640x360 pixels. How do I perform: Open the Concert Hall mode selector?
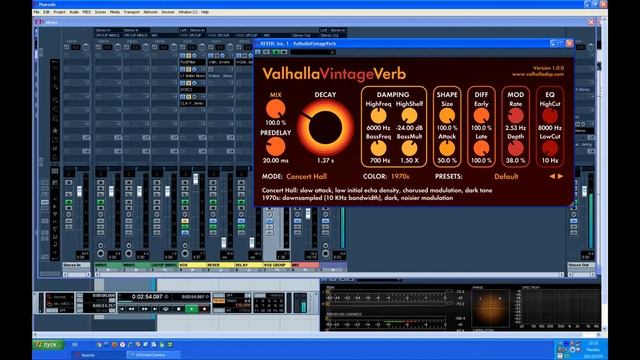point(307,176)
